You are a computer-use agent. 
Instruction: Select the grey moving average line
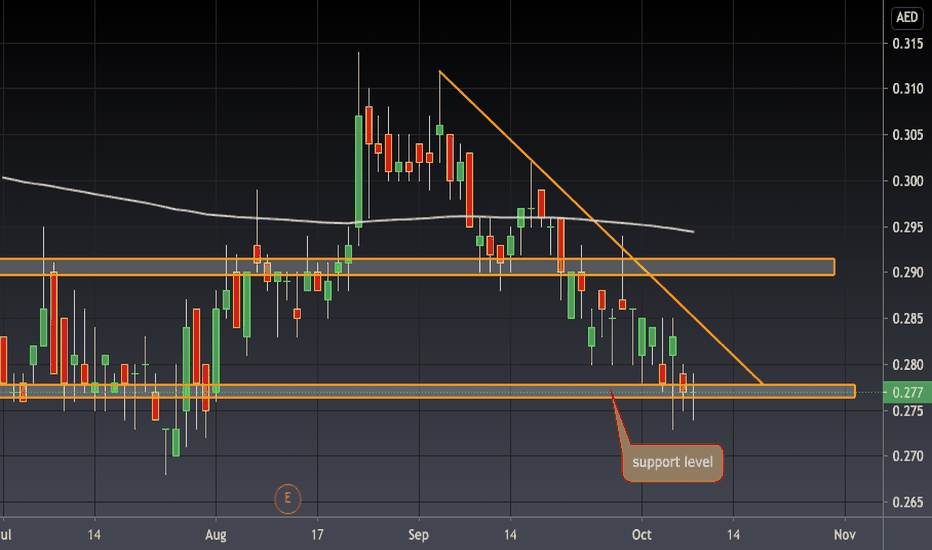(x=348, y=223)
